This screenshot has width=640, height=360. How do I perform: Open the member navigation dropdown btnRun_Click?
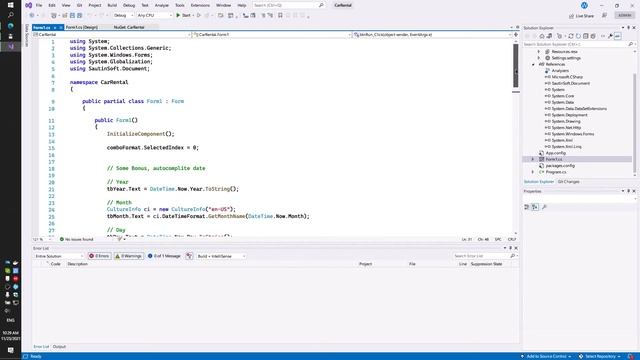(x=432, y=35)
